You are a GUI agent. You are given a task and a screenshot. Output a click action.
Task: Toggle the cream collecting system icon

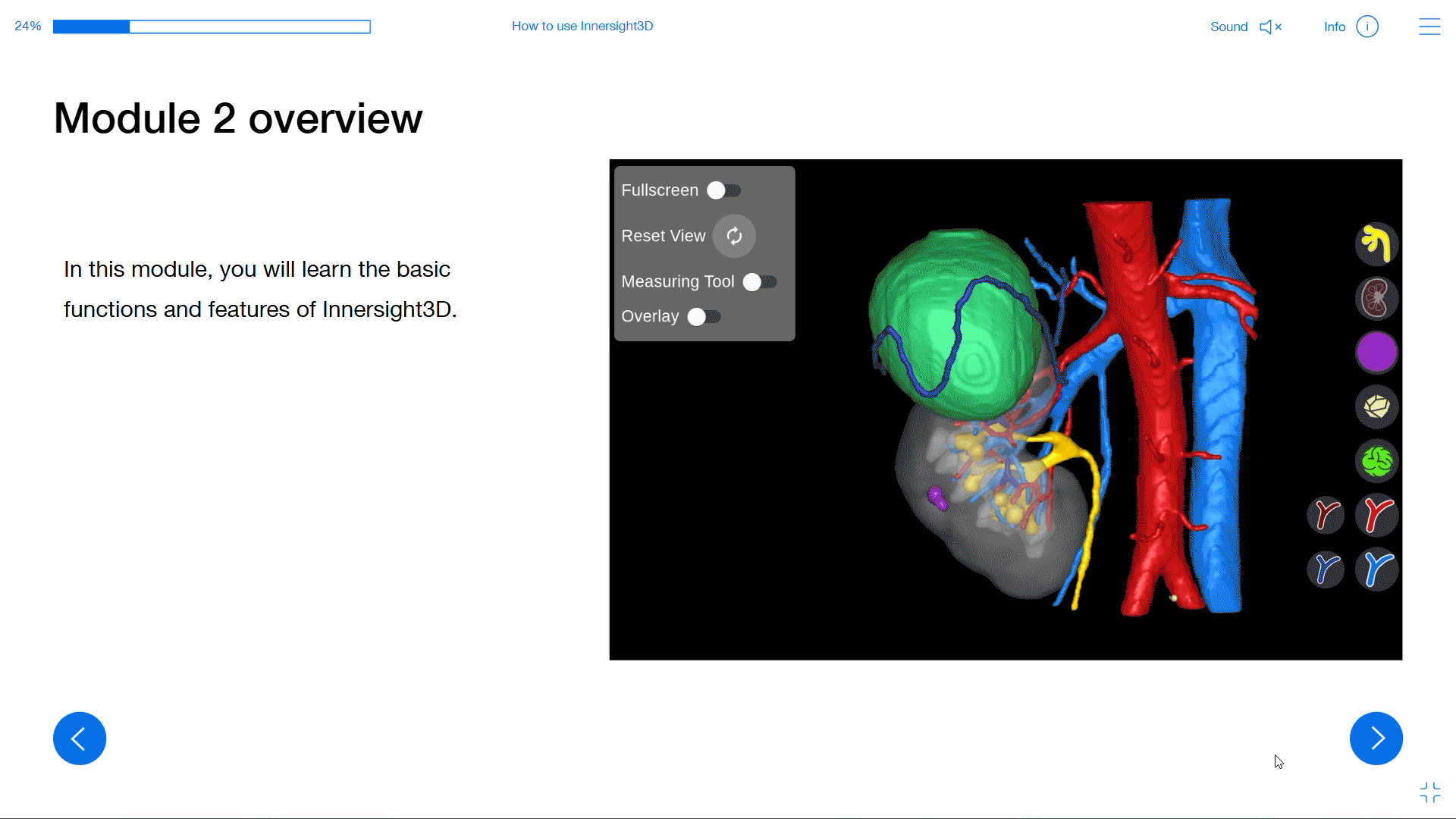click(1376, 407)
